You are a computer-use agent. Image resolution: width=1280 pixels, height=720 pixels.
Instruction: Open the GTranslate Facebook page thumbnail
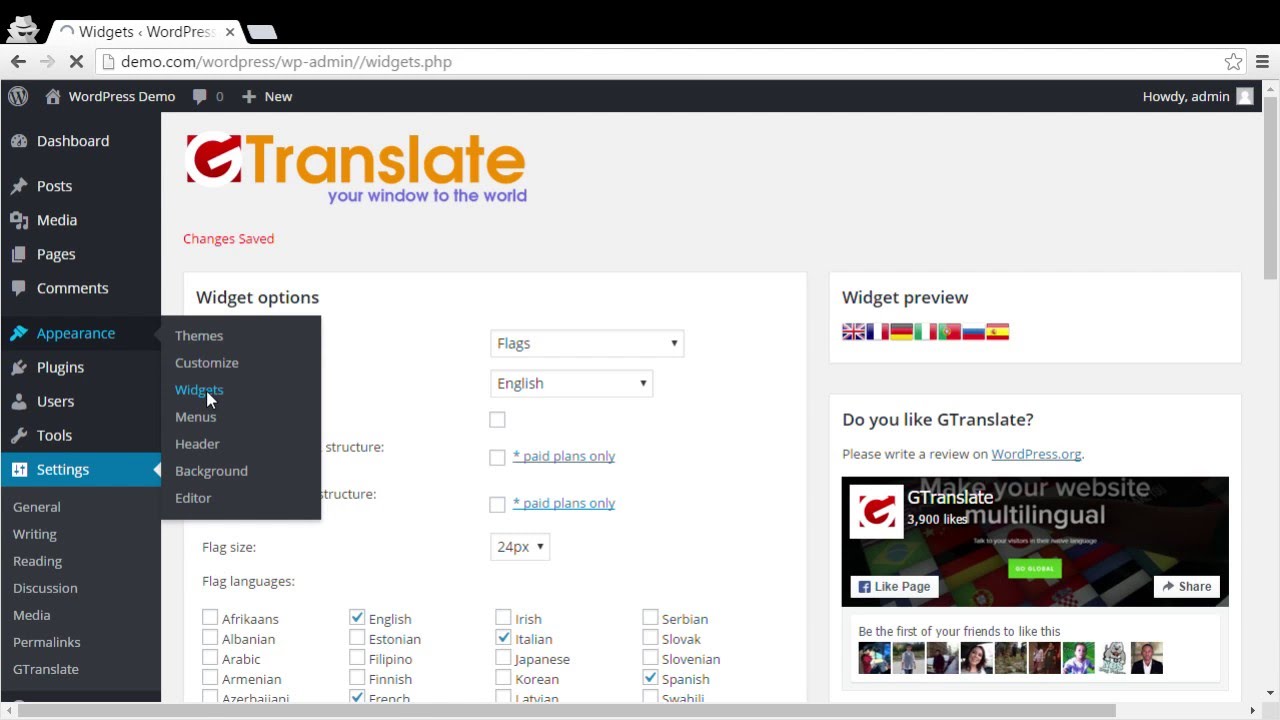(877, 512)
